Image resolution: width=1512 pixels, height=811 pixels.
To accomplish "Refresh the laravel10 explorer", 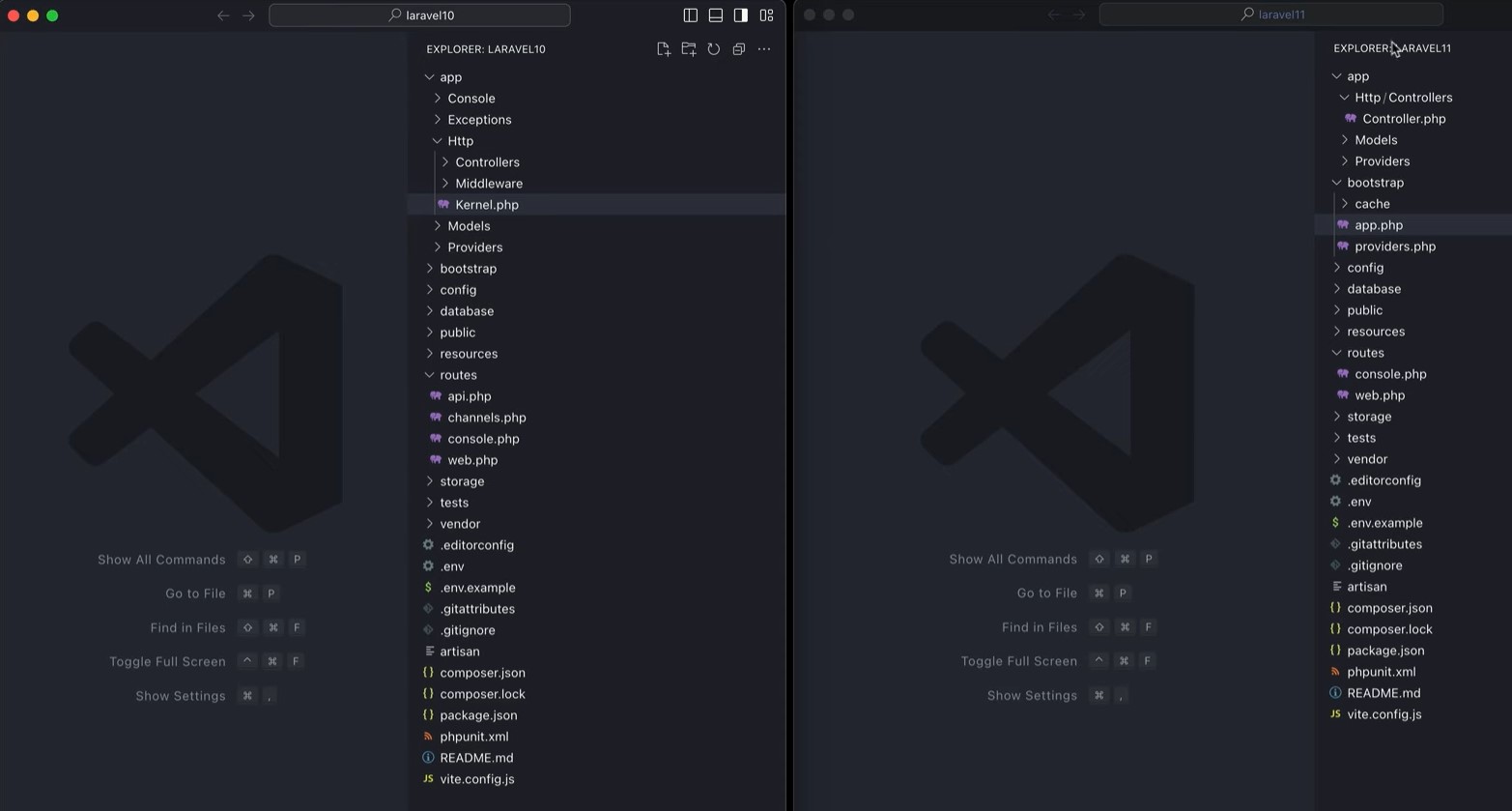I will pos(714,49).
